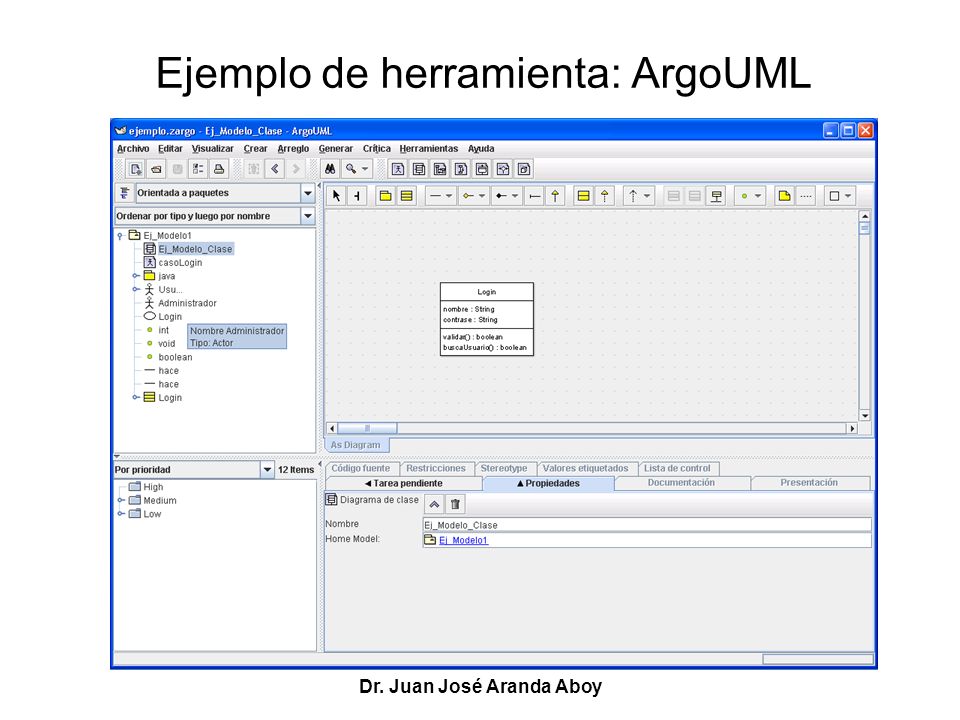Follow the Ej_Modelo1 Home Model link
This screenshot has height=720, width=960.
coord(463,540)
